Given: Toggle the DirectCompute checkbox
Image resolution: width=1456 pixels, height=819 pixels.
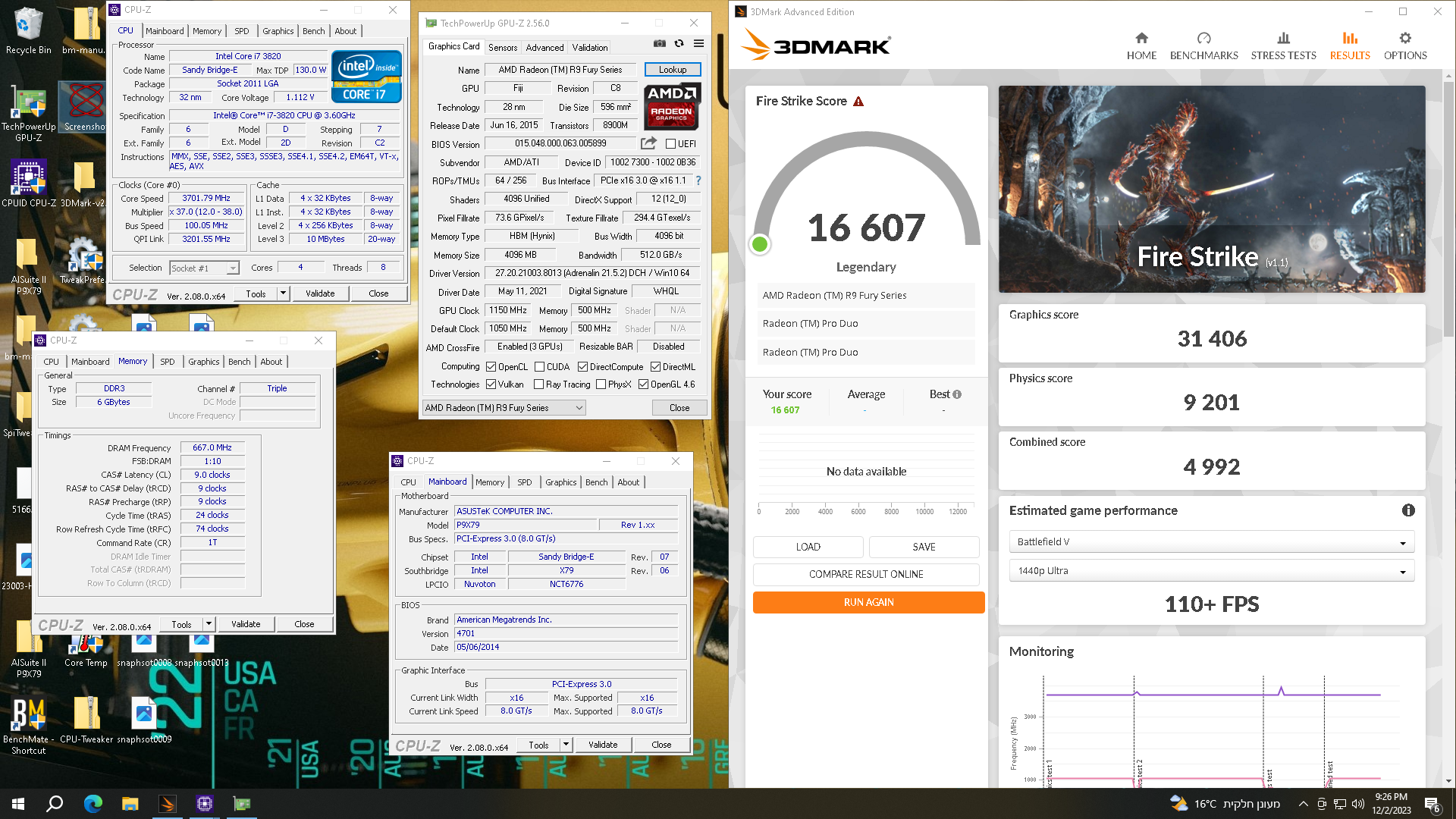Looking at the screenshot, I should click(x=582, y=367).
